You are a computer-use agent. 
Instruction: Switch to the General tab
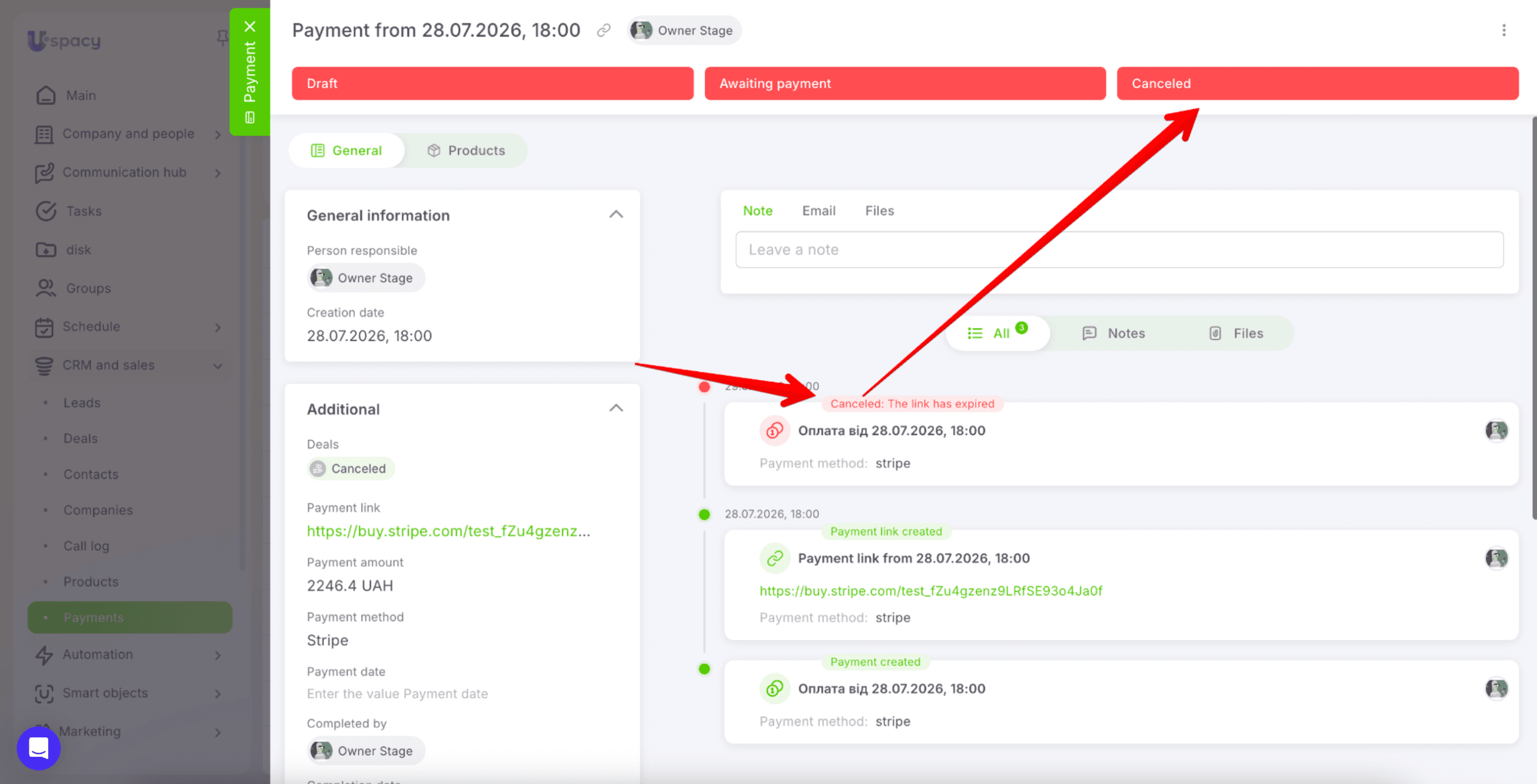point(346,150)
